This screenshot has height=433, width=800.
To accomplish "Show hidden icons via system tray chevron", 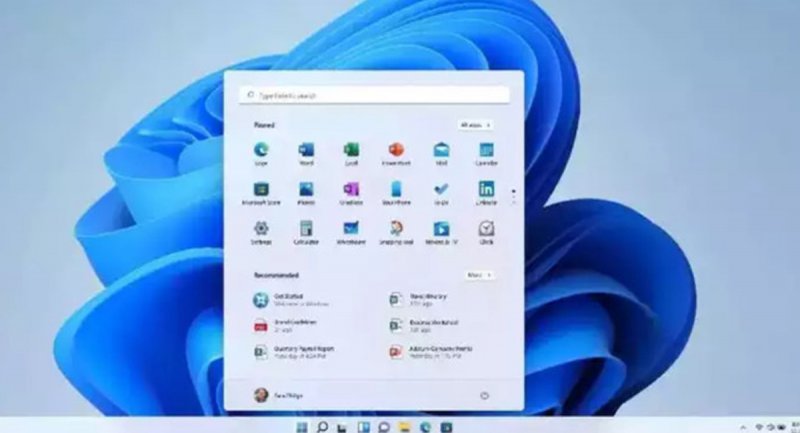I will point(743,427).
